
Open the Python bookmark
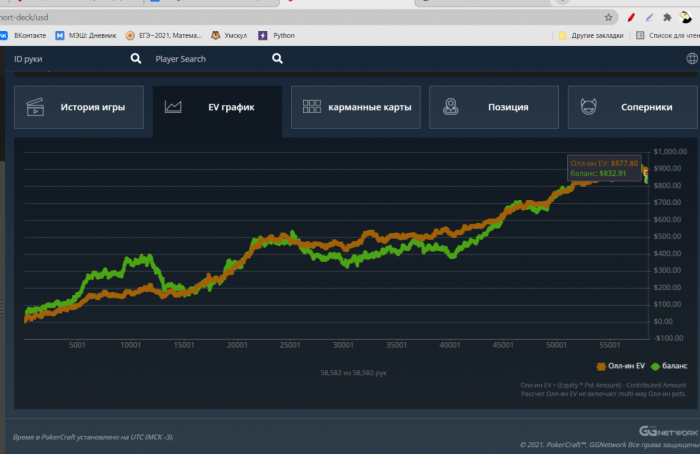(x=277, y=35)
